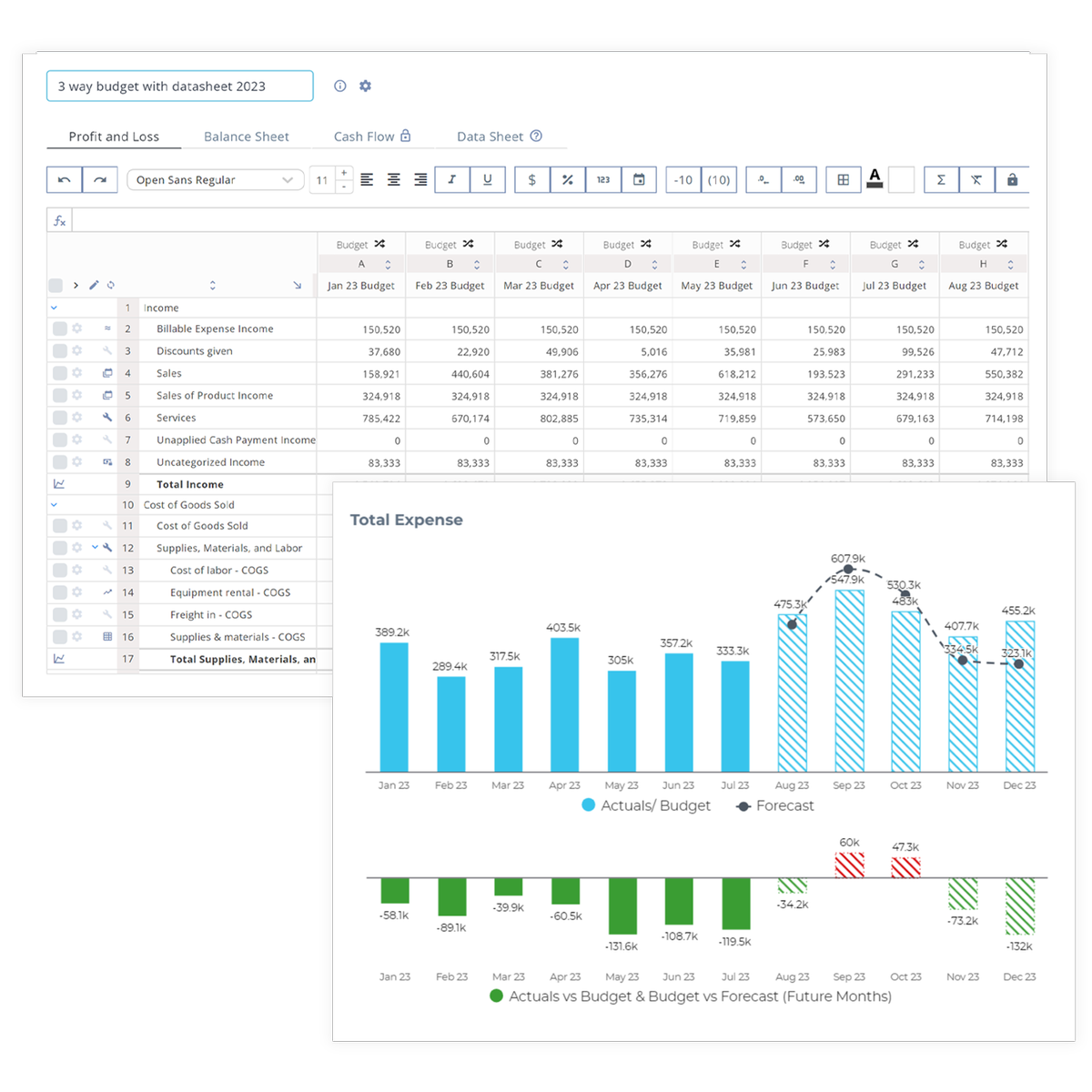
Task: Align cell text right
Action: point(420,179)
